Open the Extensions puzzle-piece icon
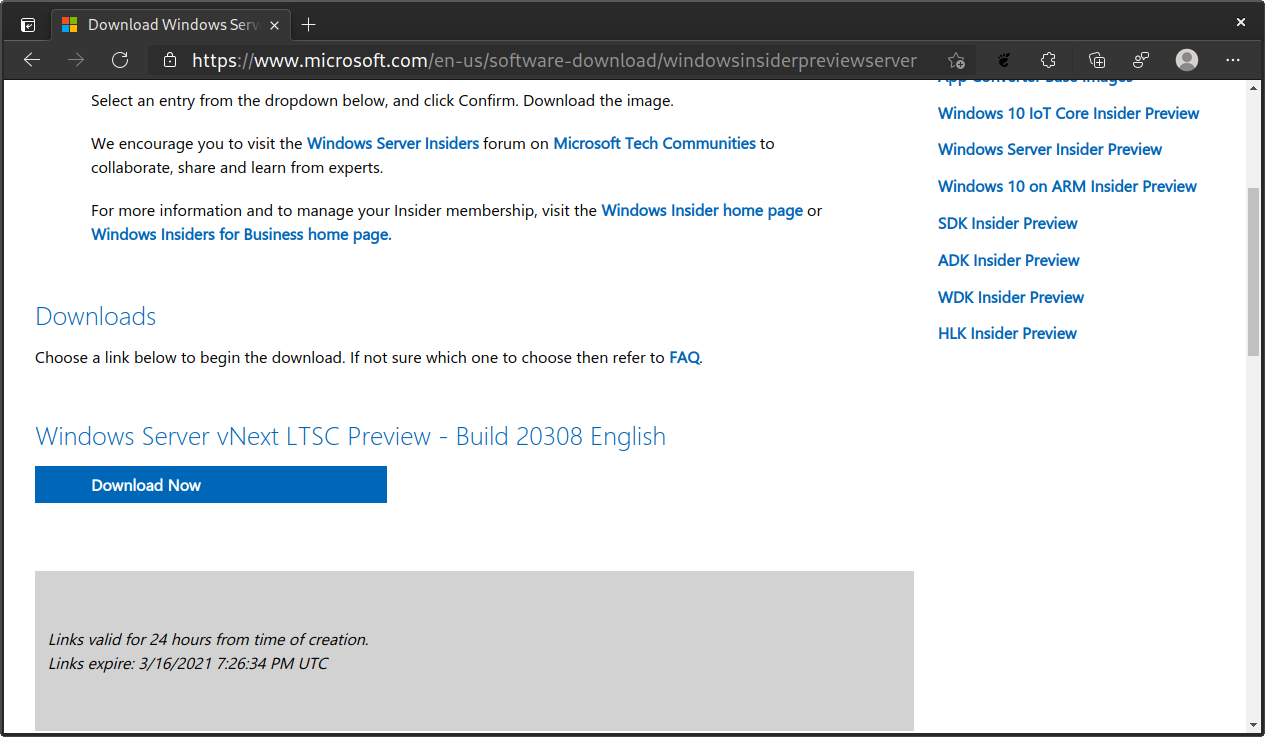The width and height of the screenshot is (1265, 737). pyautogui.click(x=1048, y=60)
